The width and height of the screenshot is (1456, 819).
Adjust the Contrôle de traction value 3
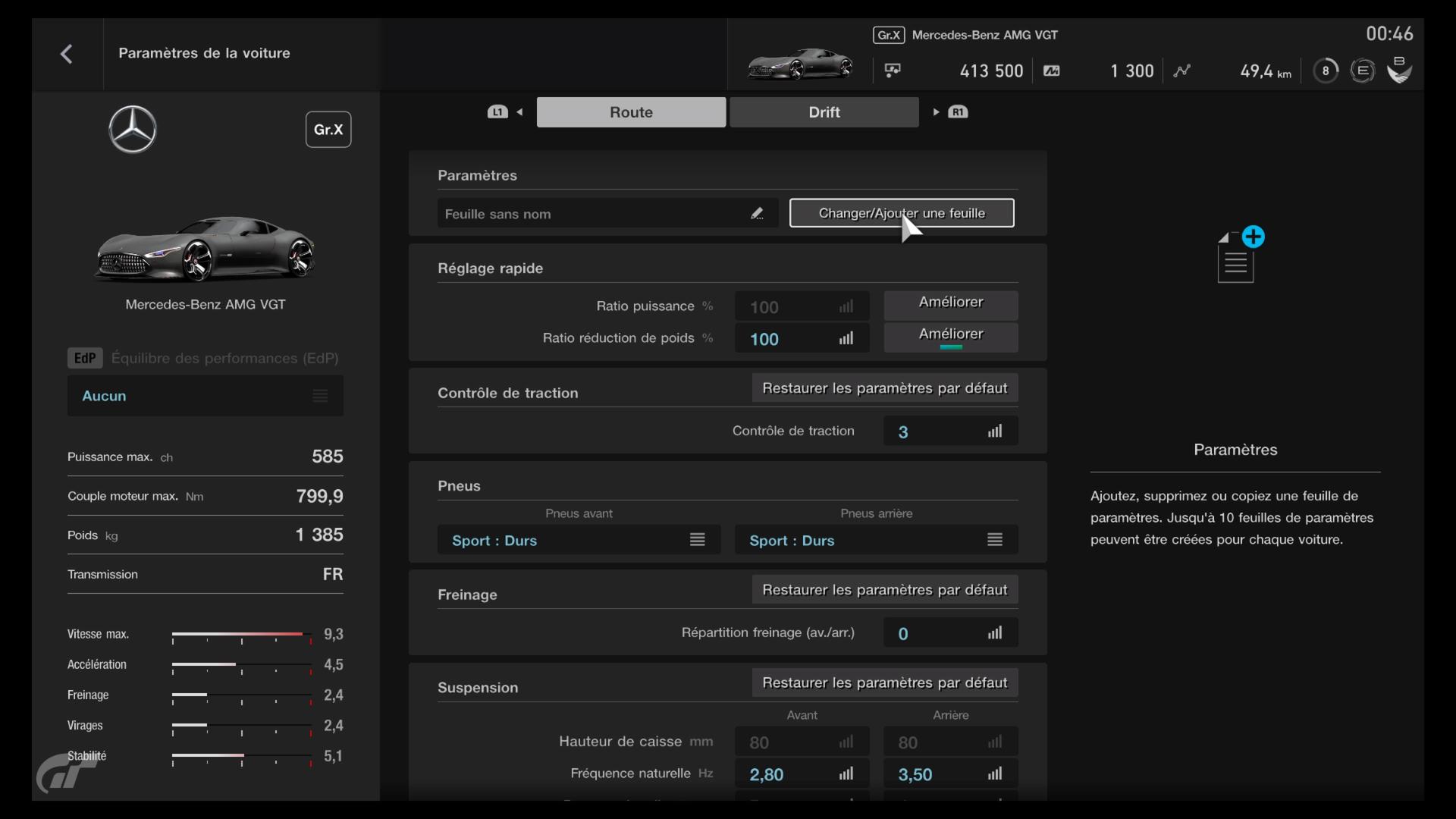pos(950,431)
